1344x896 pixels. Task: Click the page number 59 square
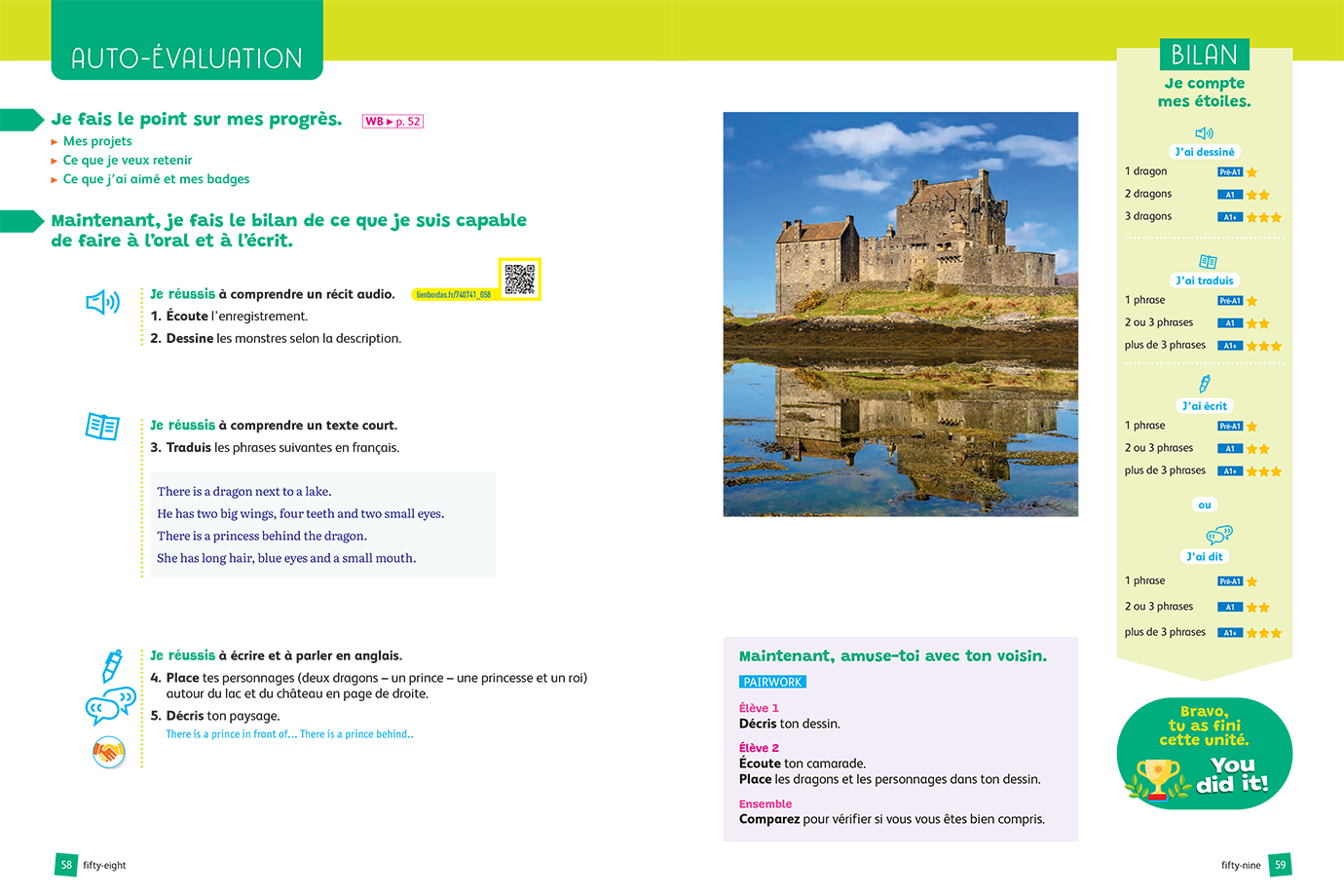tap(1280, 865)
